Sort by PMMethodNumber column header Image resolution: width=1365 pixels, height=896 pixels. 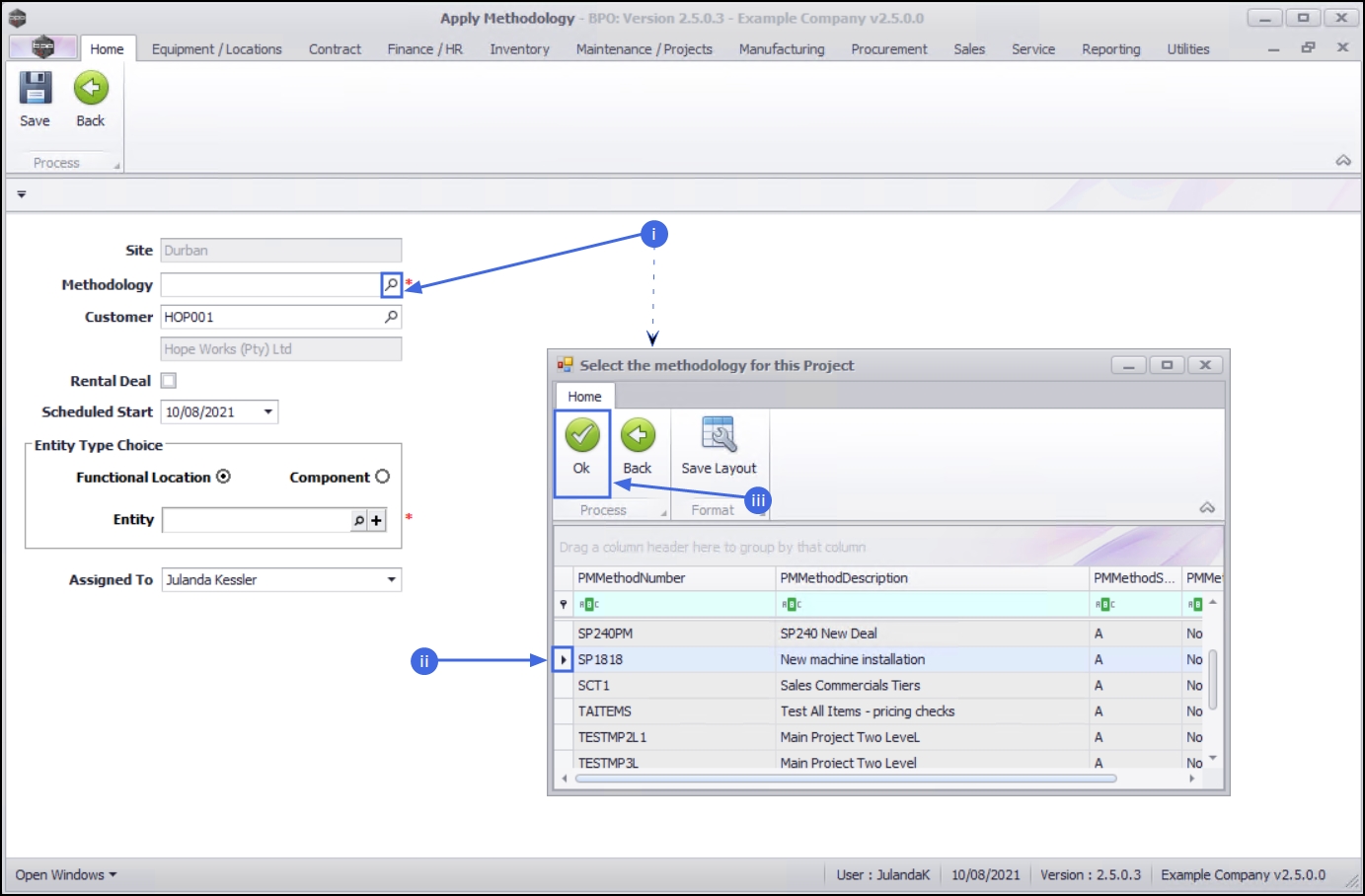click(674, 578)
